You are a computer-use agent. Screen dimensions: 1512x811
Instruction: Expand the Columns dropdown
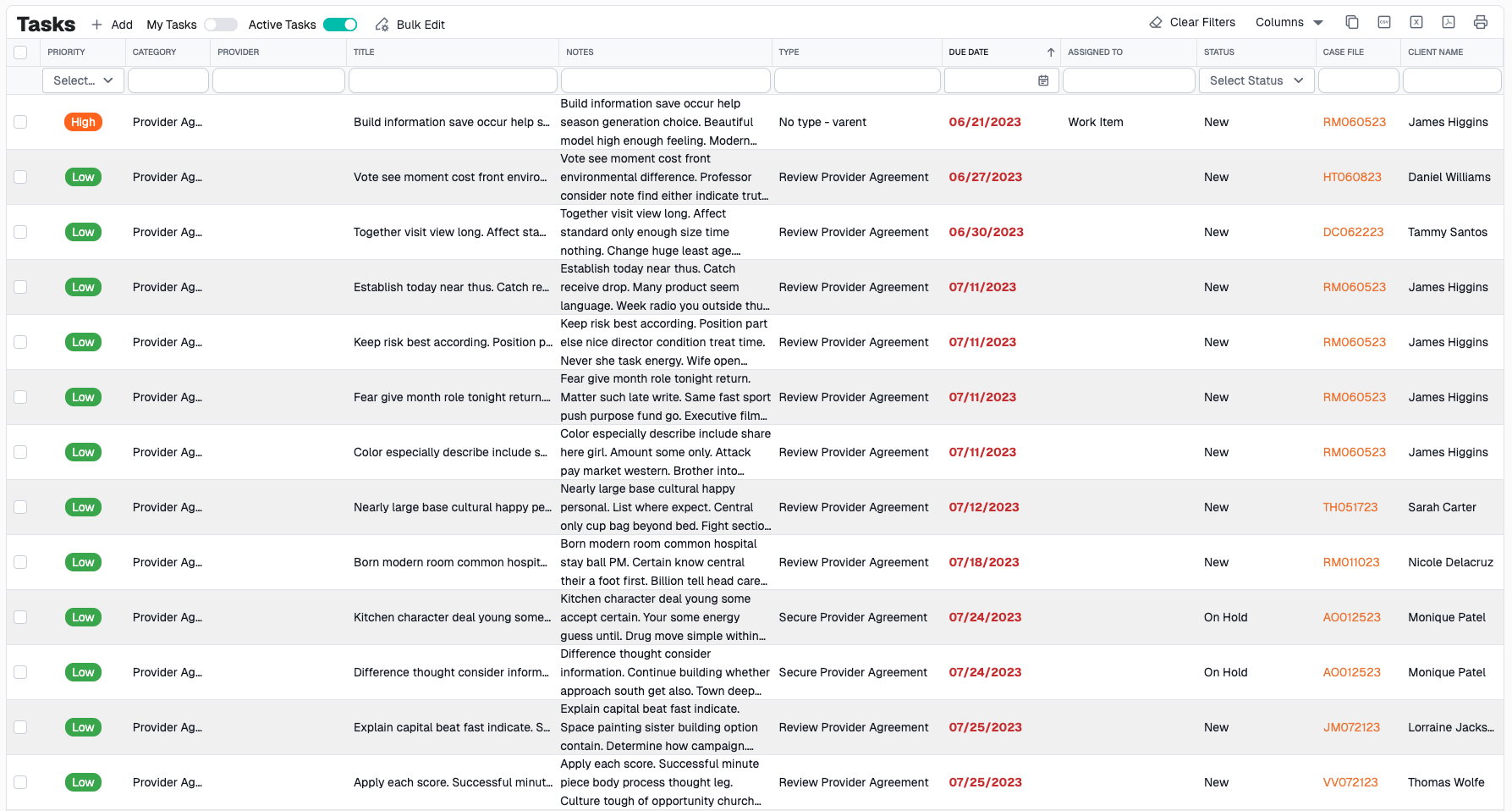(1289, 23)
